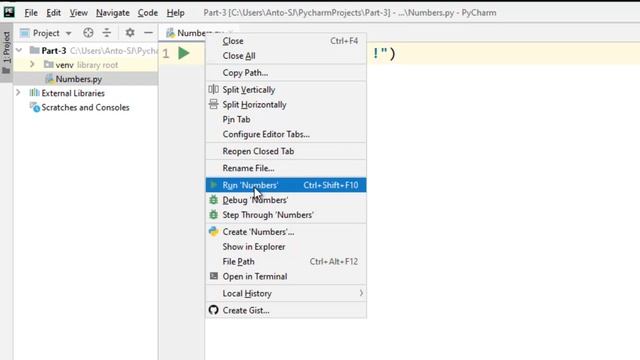Expand the External Libraries node
640x360 pixels.
(18, 93)
